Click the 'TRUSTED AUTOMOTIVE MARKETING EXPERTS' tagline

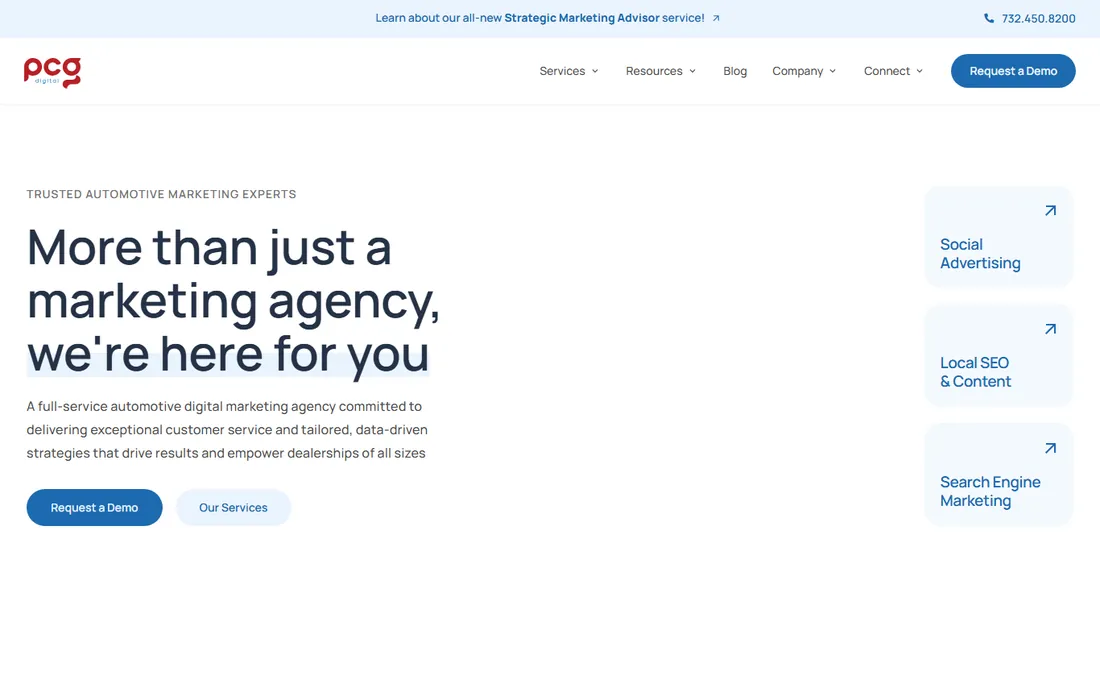pyautogui.click(x=161, y=194)
